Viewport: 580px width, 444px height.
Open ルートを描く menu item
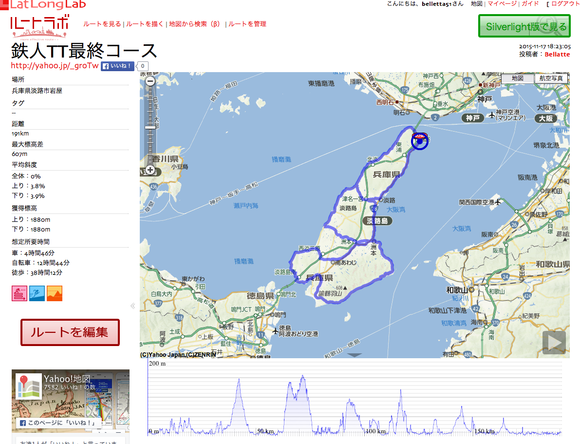pyautogui.click(x=144, y=24)
